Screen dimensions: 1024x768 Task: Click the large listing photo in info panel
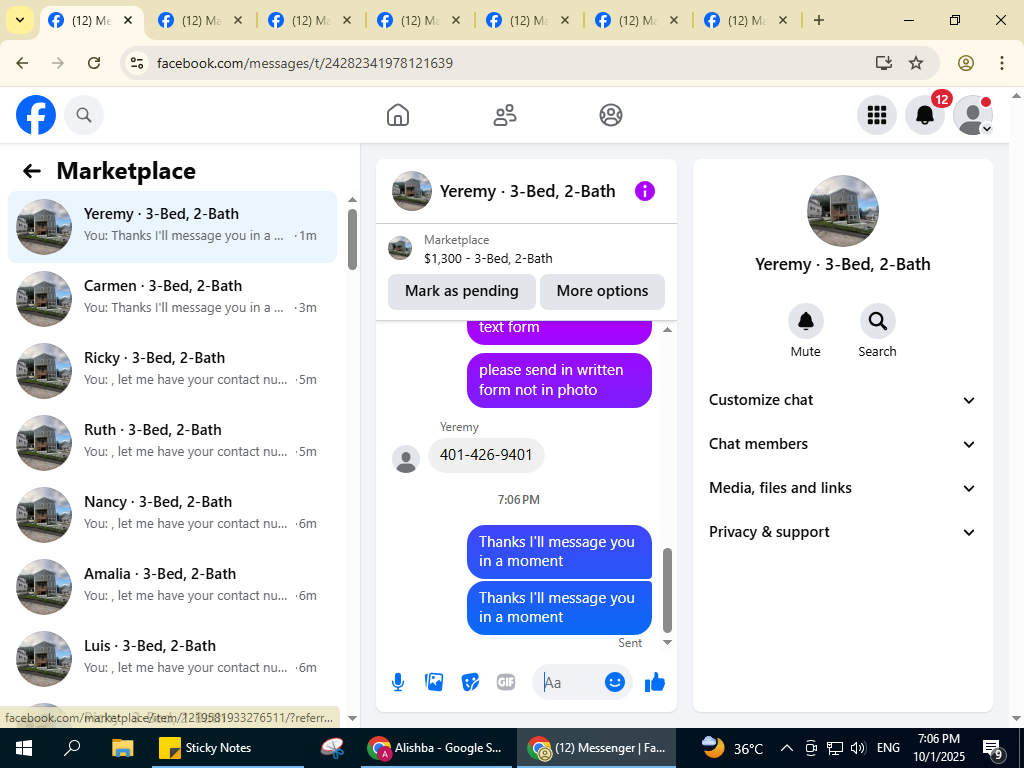pyautogui.click(x=842, y=210)
